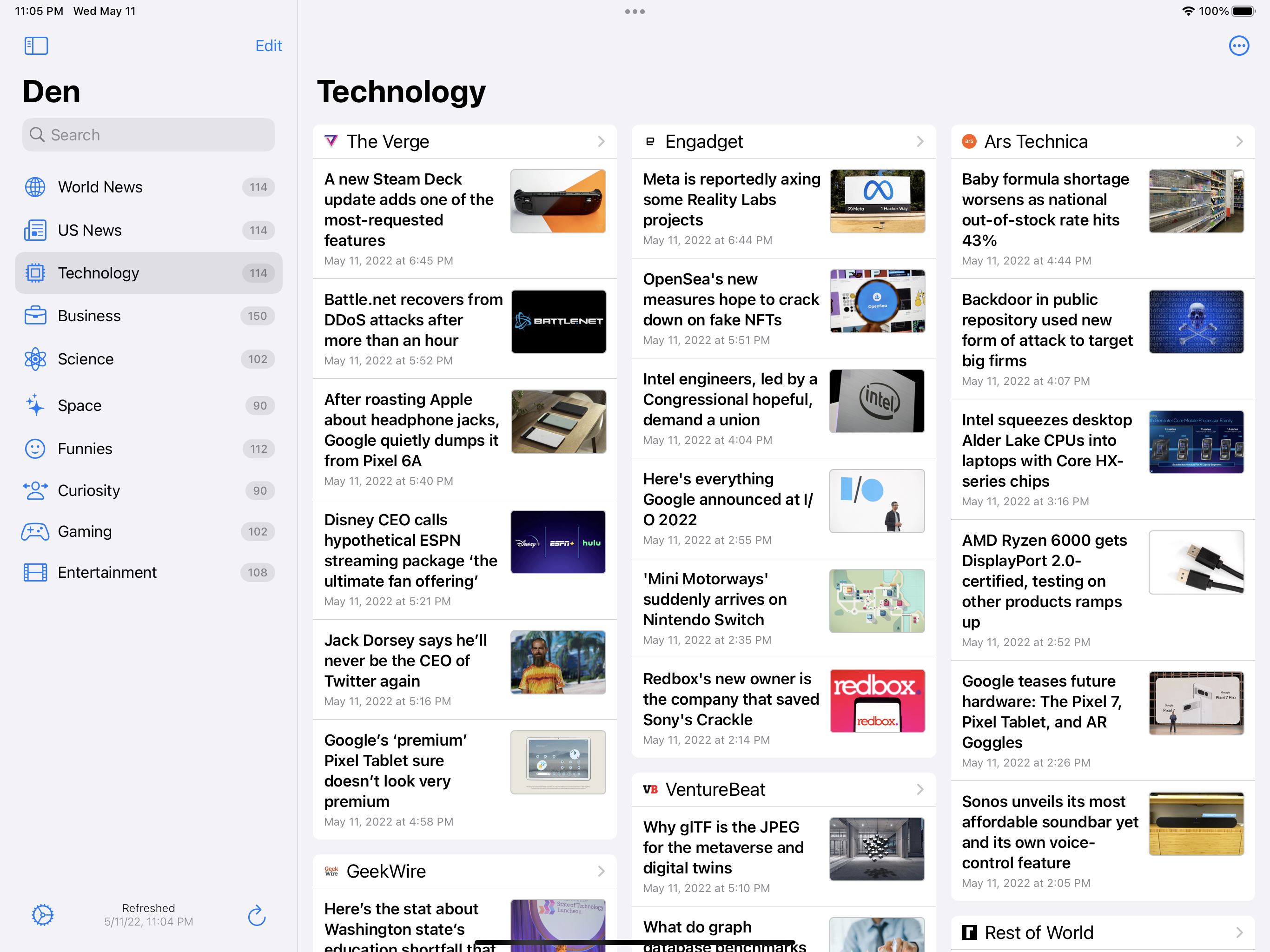Click the Space sparkles icon
This screenshot has width=1270, height=952.
tap(35, 405)
